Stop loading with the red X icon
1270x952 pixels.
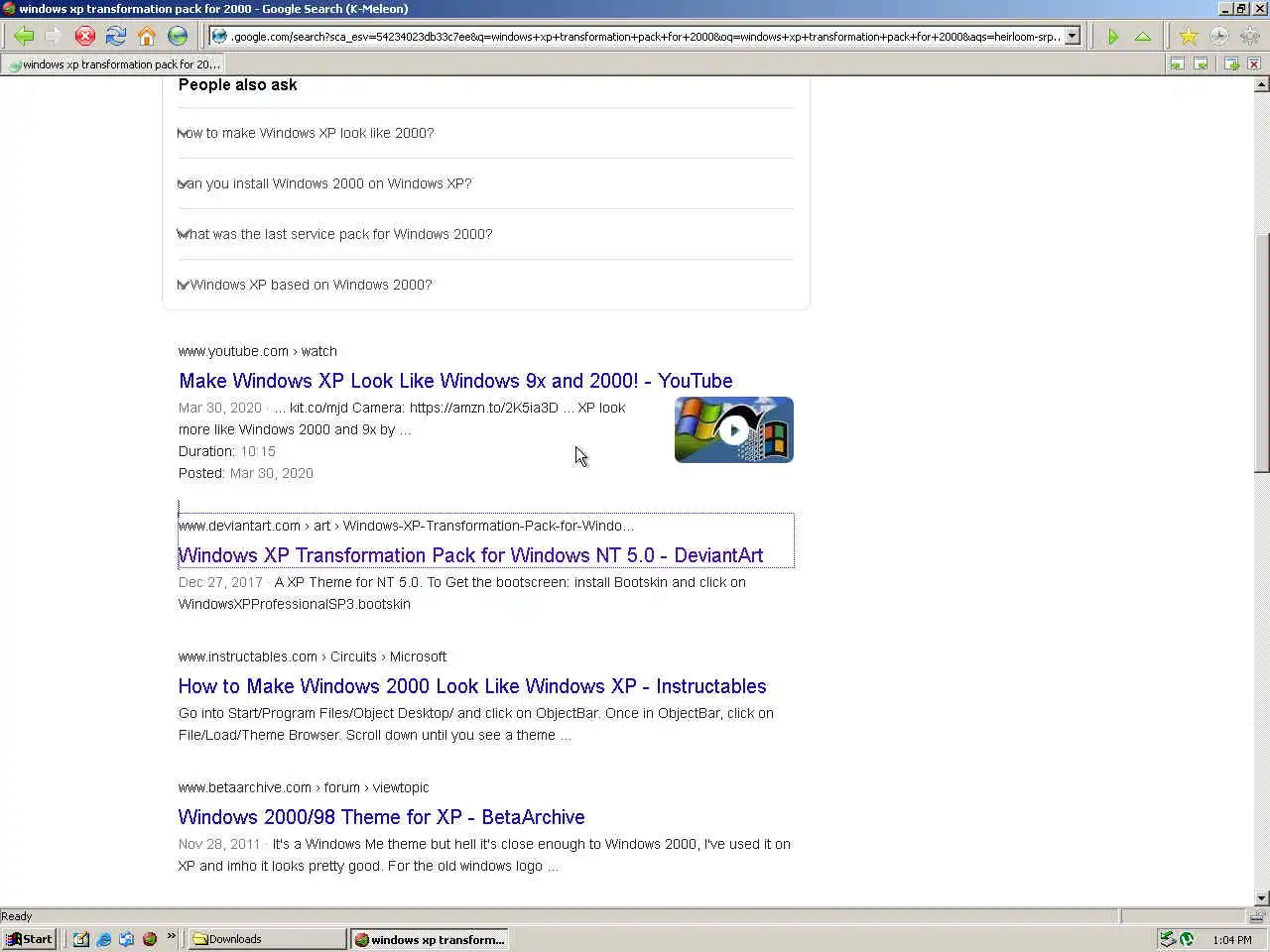pos(85,37)
